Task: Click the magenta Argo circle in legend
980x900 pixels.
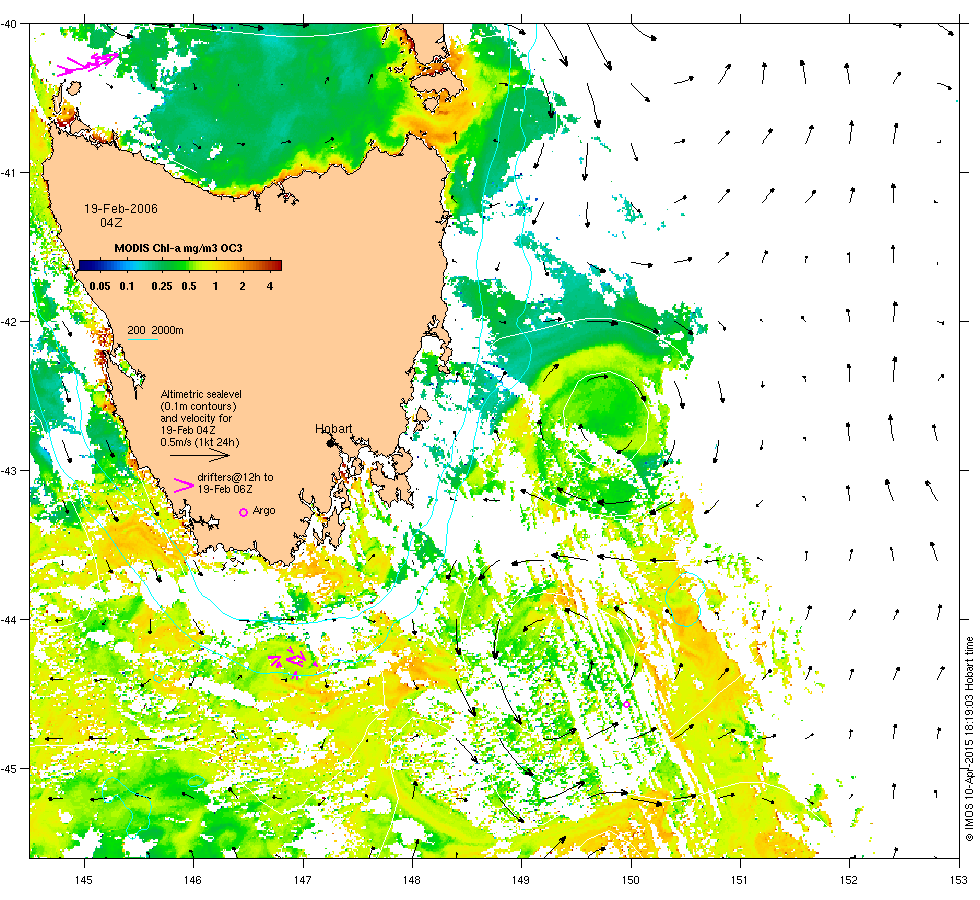Action: point(244,512)
